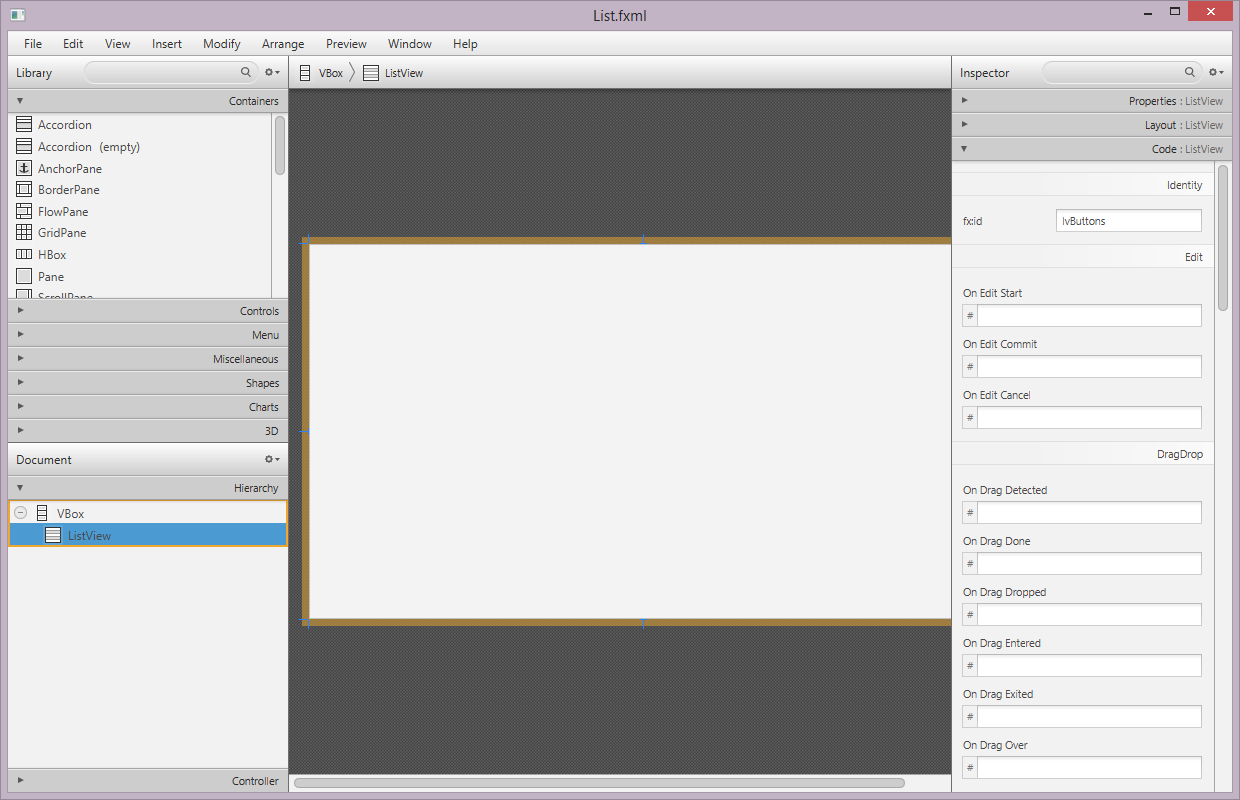The width and height of the screenshot is (1240, 800).
Task: Select the Pane container icon
Action: (x=25, y=276)
